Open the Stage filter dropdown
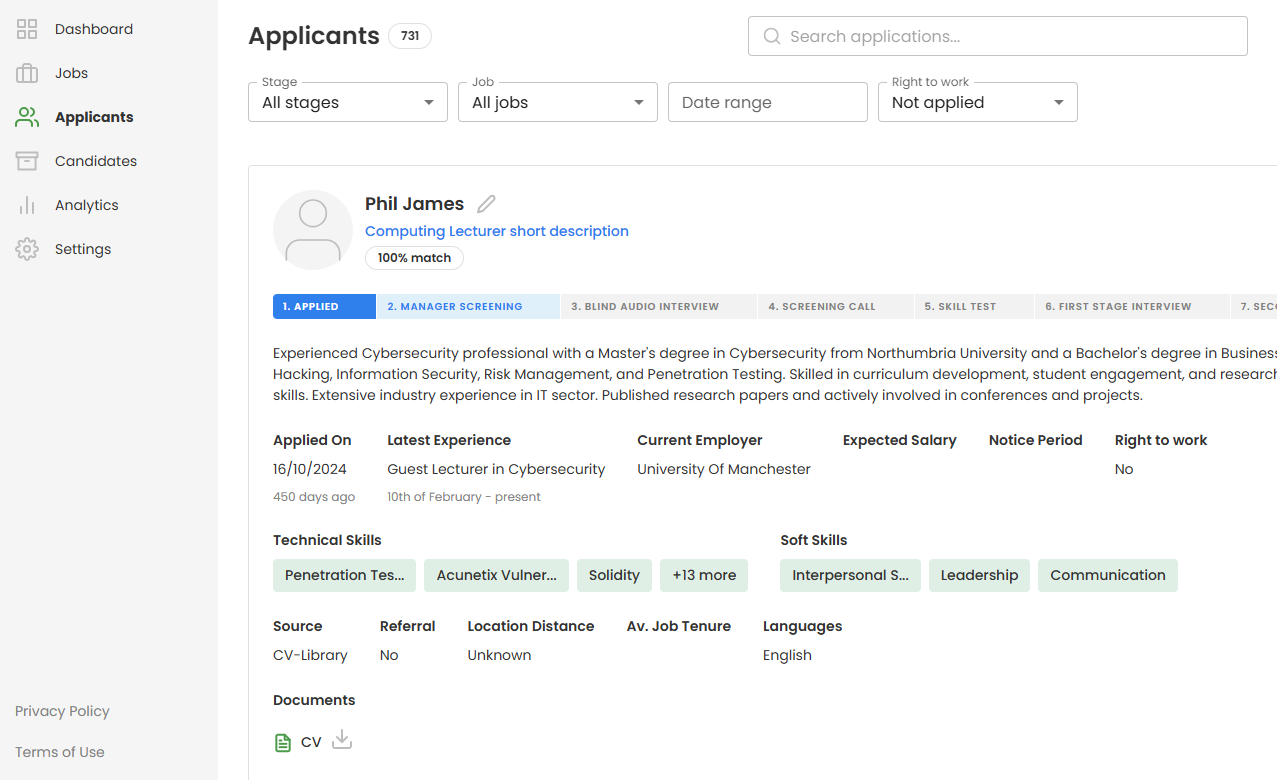1277x780 pixels. tap(347, 102)
